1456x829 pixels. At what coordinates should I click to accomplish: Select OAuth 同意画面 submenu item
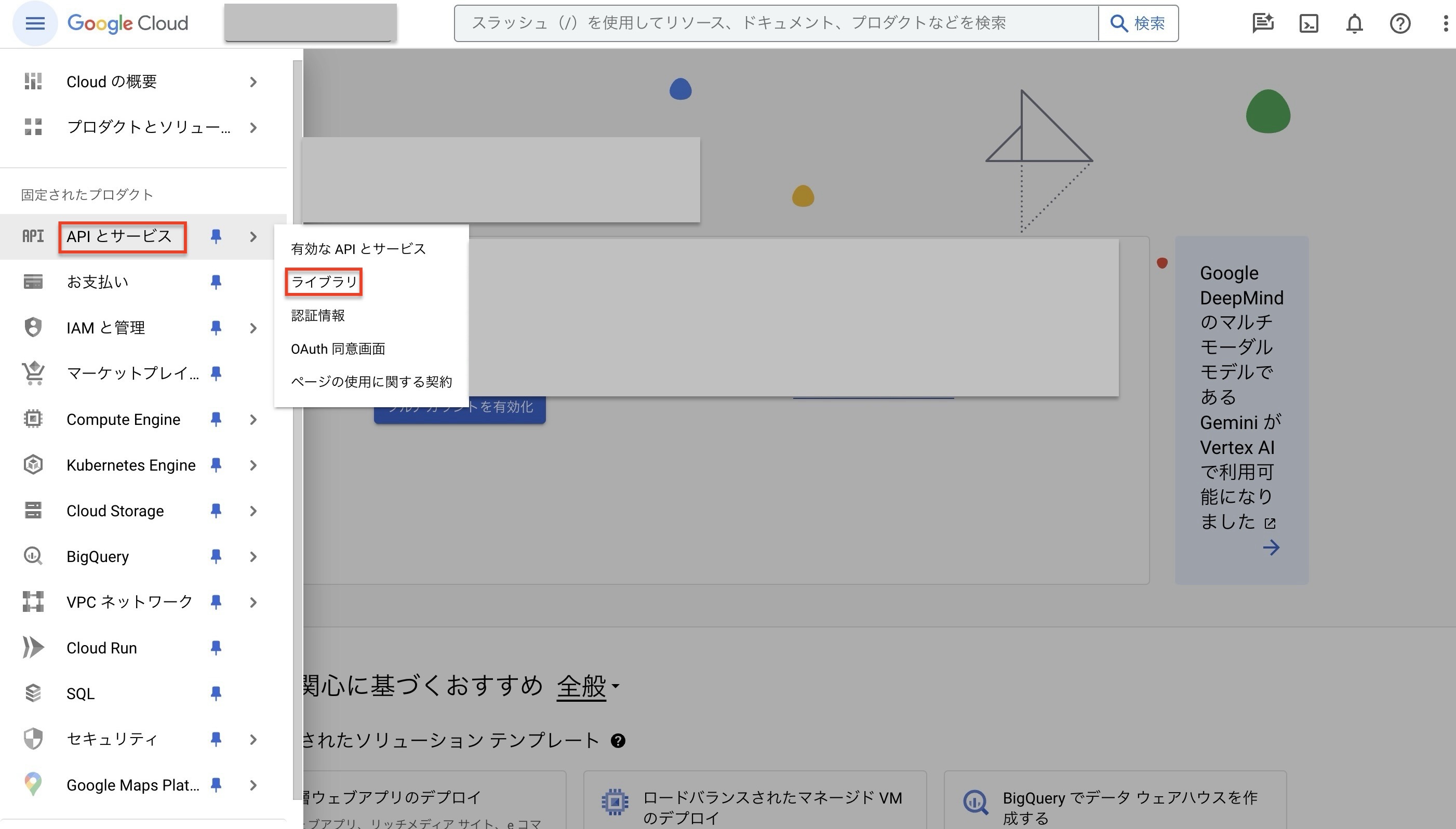coord(338,349)
